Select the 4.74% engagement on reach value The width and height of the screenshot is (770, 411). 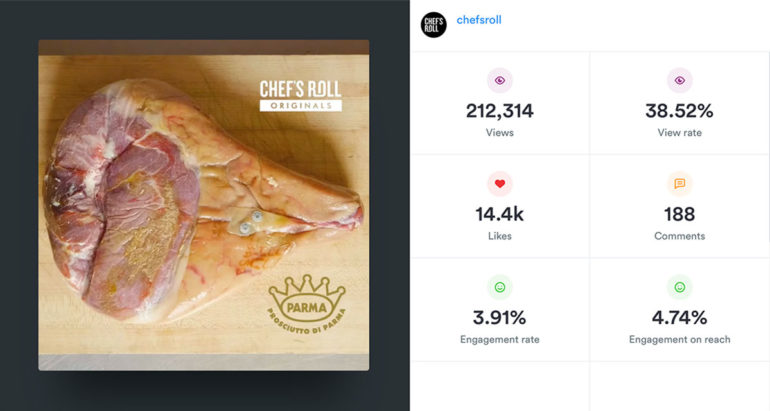[680, 318]
